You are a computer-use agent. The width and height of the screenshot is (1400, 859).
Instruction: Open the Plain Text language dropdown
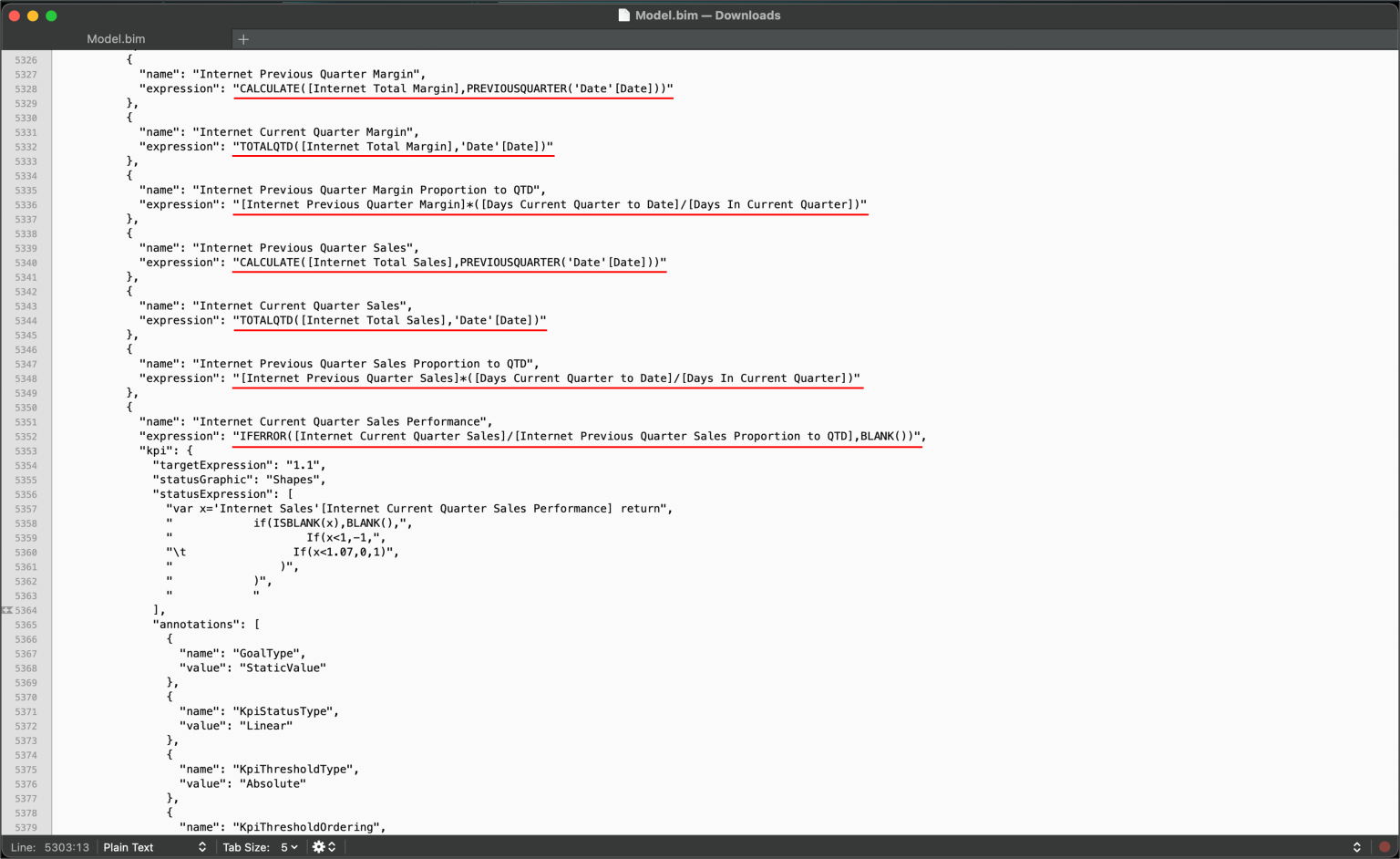click(154, 847)
